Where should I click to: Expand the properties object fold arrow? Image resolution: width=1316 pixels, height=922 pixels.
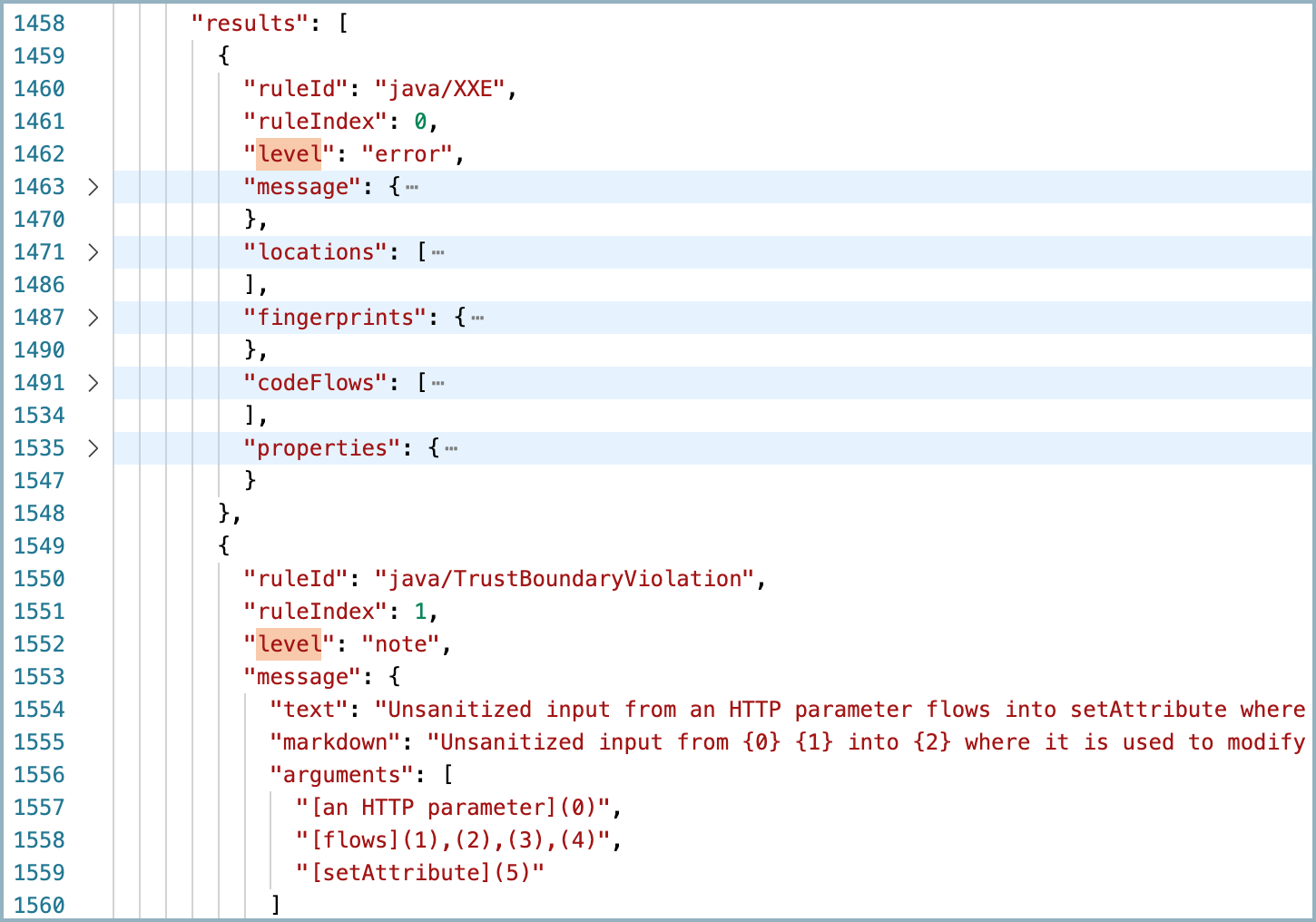pos(92,448)
